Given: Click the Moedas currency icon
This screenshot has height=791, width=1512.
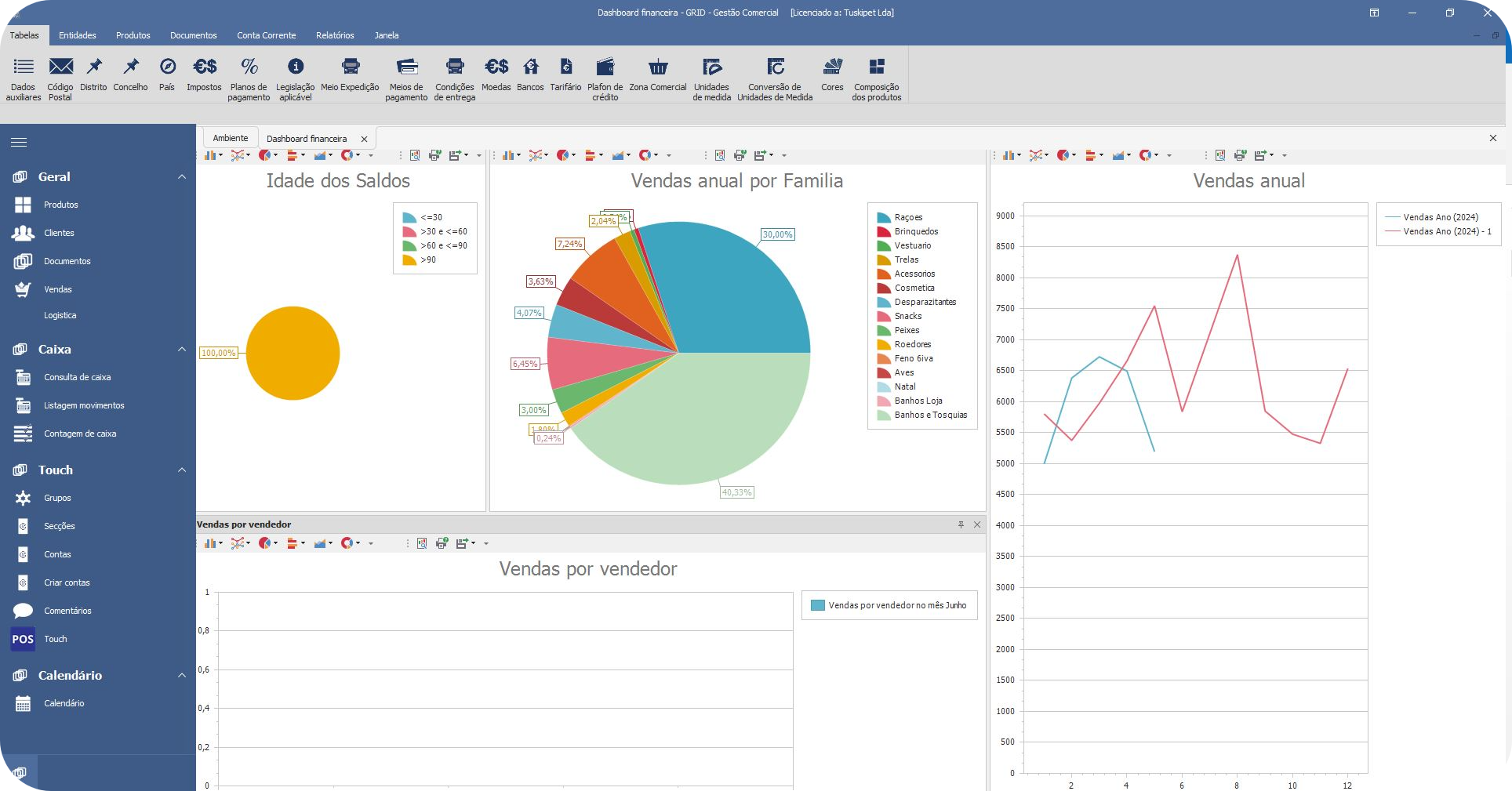Looking at the screenshot, I should [496, 67].
